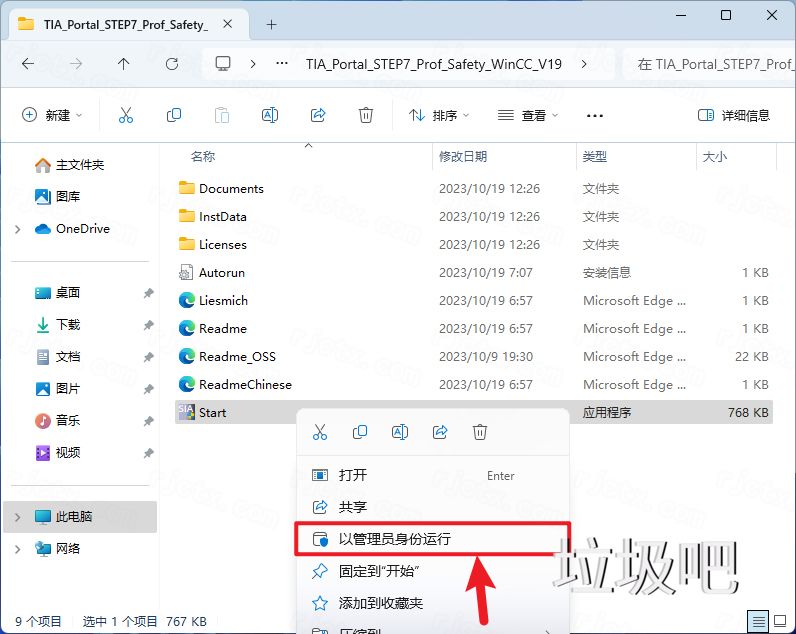796x634 pixels.
Task: Choose 打开 (Open) from the context menu
Action: pos(433,476)
